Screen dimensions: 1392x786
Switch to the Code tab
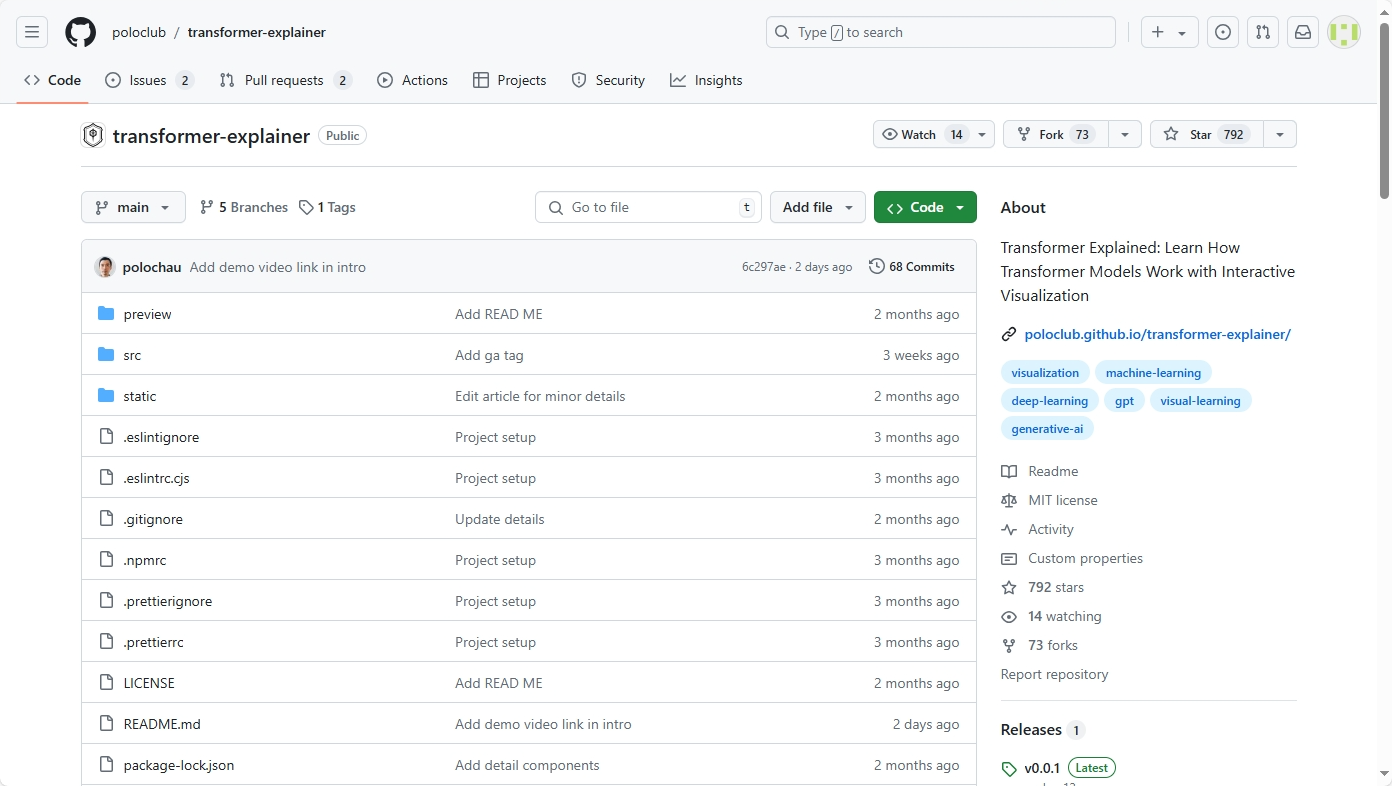coord(52,80)
